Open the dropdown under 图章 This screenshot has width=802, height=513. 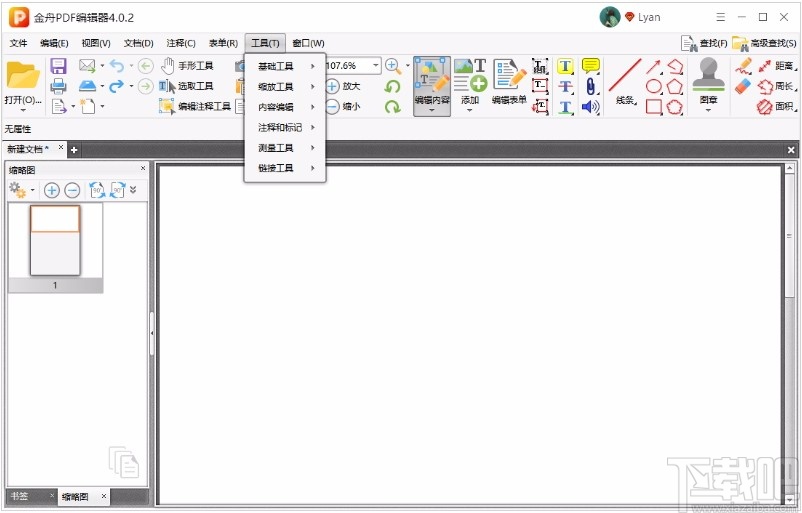point(708,109)
